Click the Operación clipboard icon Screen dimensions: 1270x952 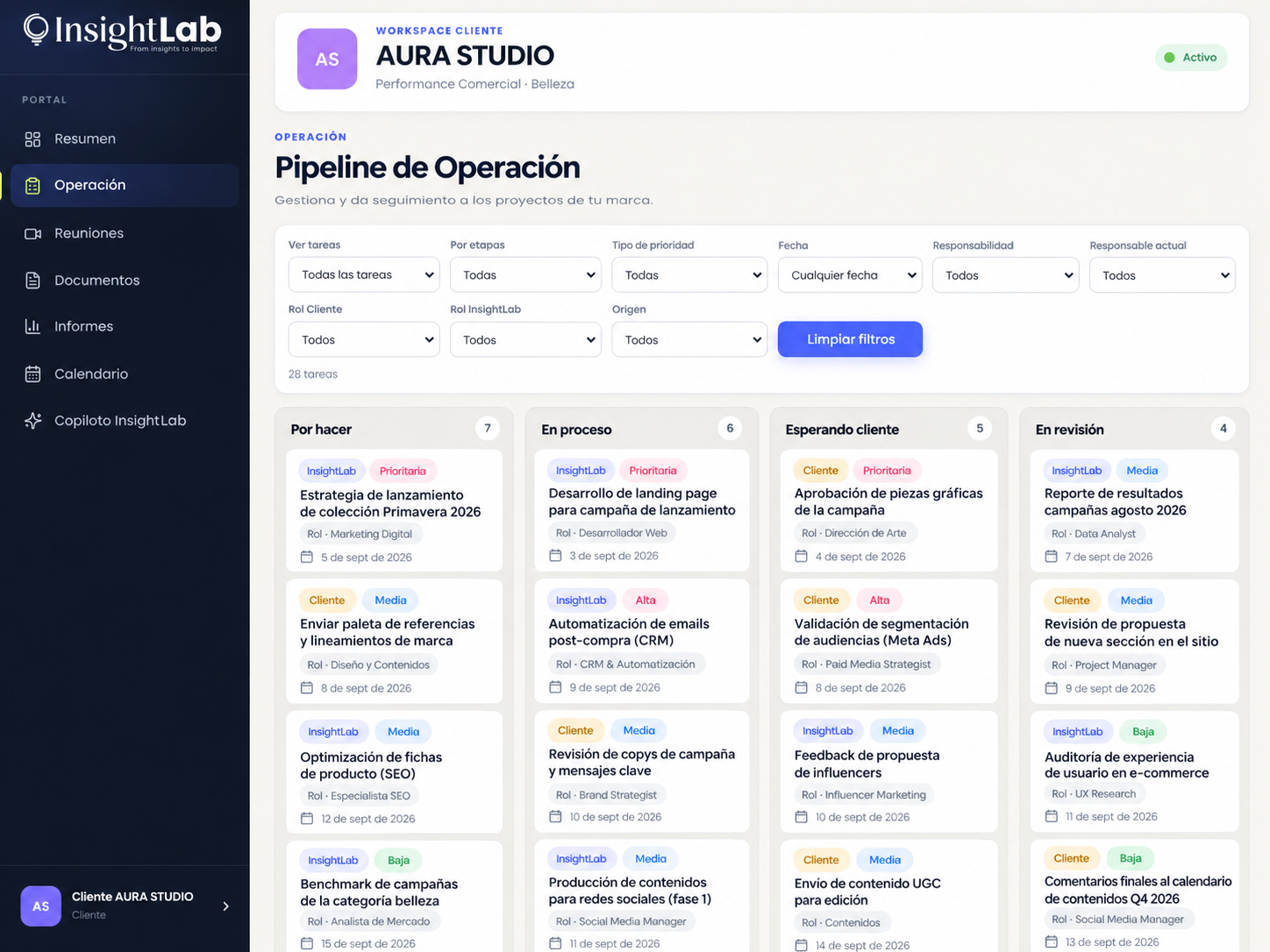point(32,185)
